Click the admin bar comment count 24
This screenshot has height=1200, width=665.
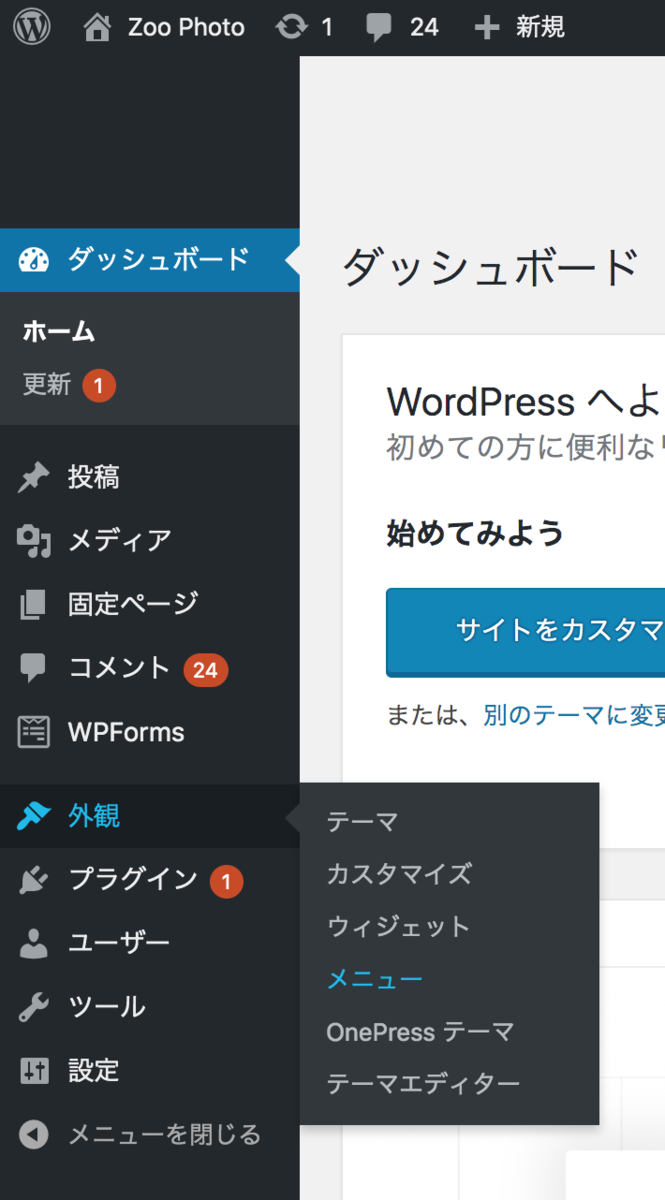(424, 28)
